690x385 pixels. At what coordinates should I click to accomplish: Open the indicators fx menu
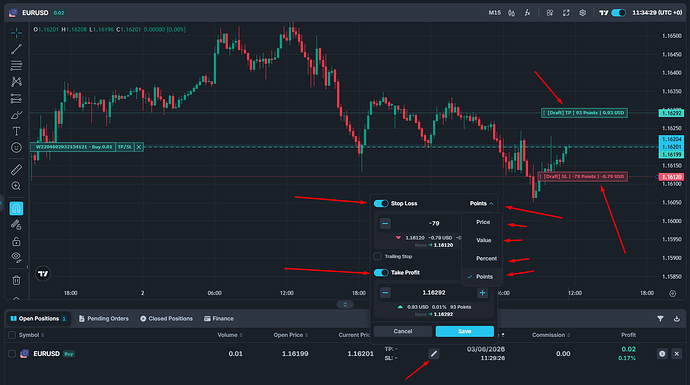(527, 13)
